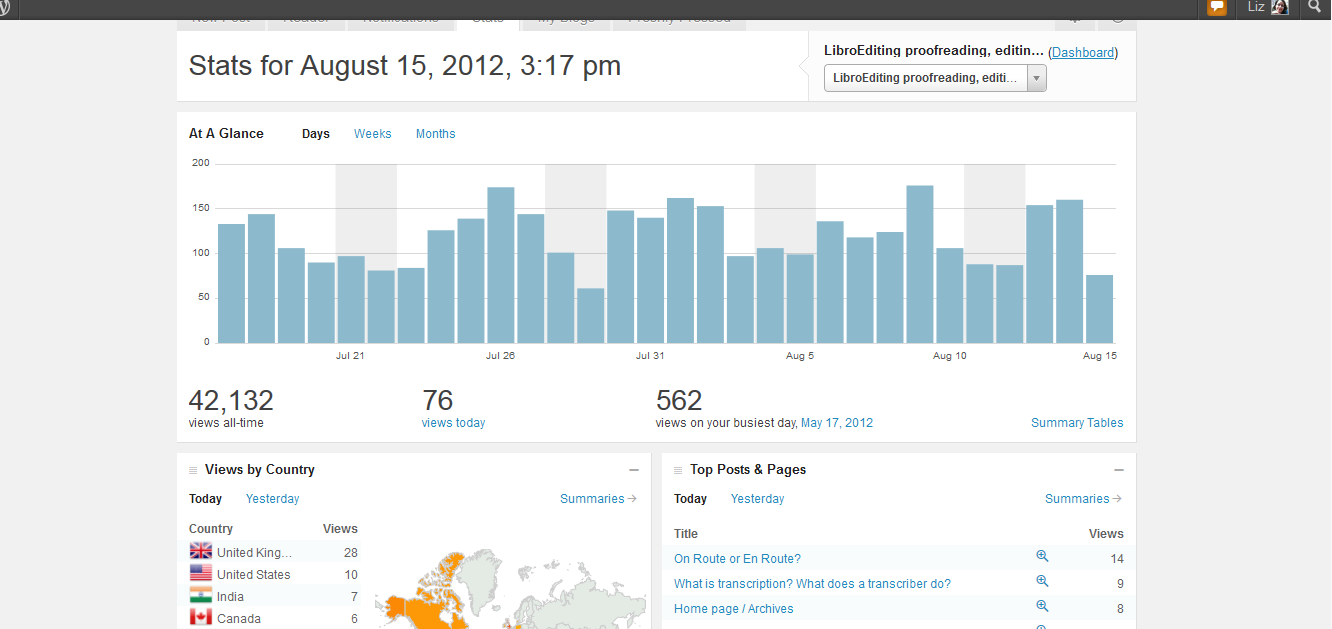
Task: Click magnifier icon beside Home page / Archives
Action: pyautogui.click(x=1042, y=607)
